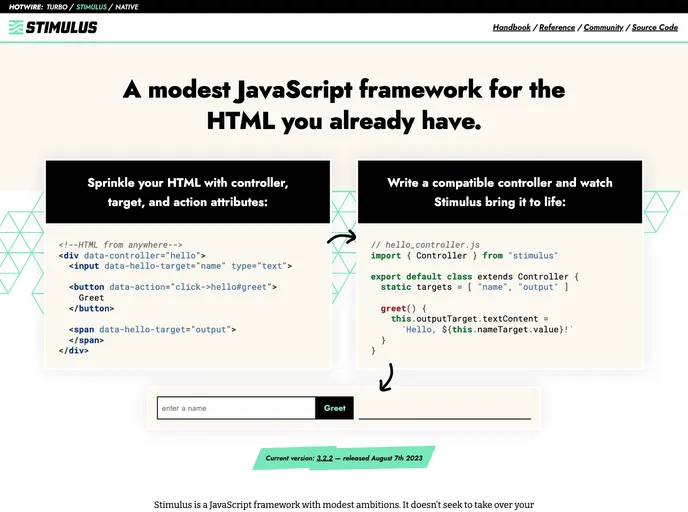Screen dimensions: 688x512
Task: Click the STIMULUS wordmark in header
Action: coord(61,27)
